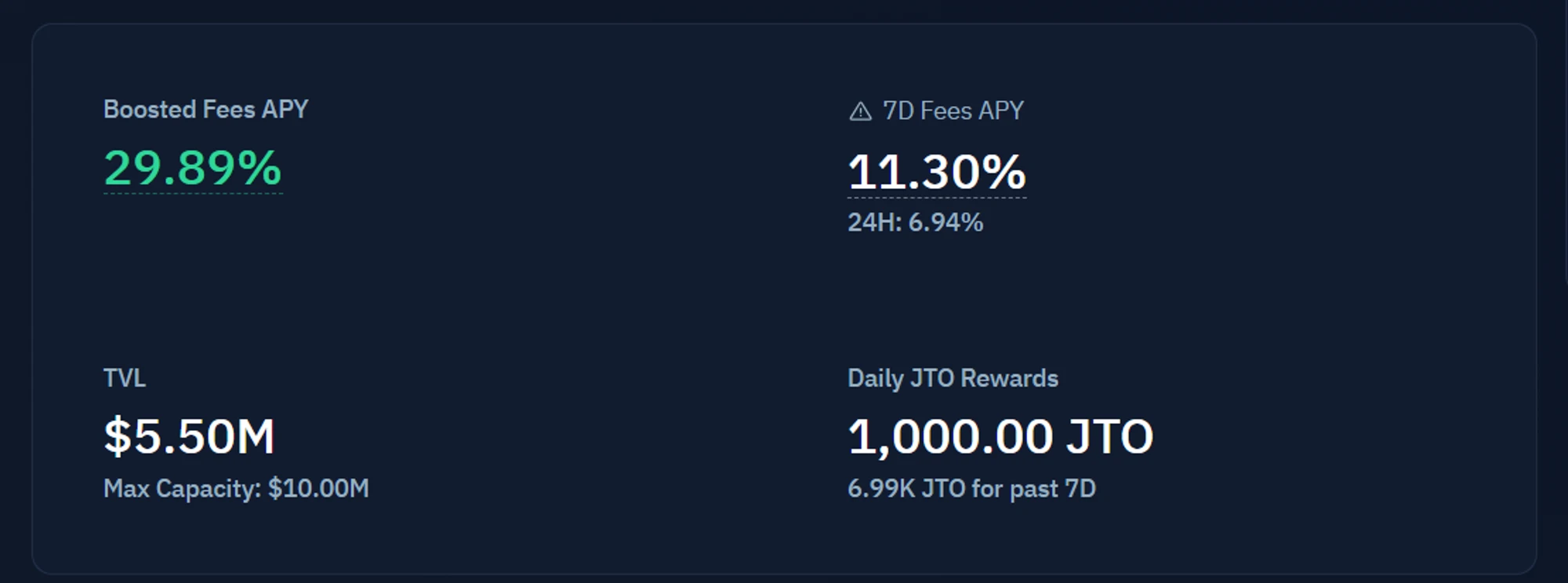Select the TVL heading
Screen dimensions: 1568x583
click(124, 378)
